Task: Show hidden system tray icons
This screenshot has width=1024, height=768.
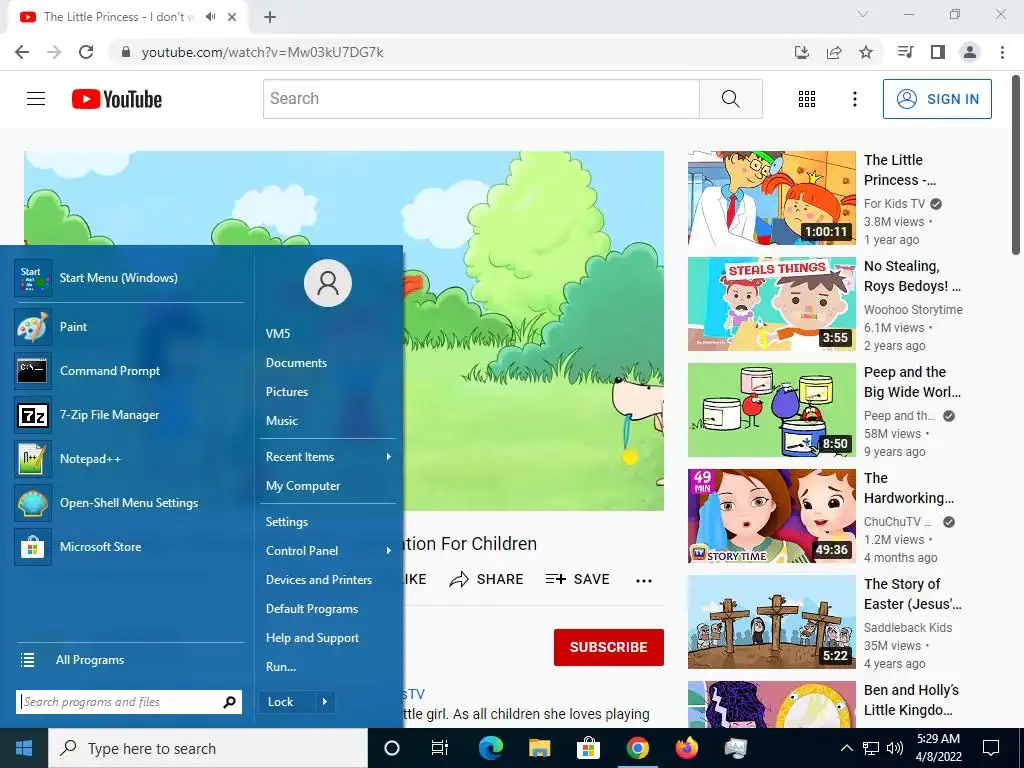Action: (846, 748)
